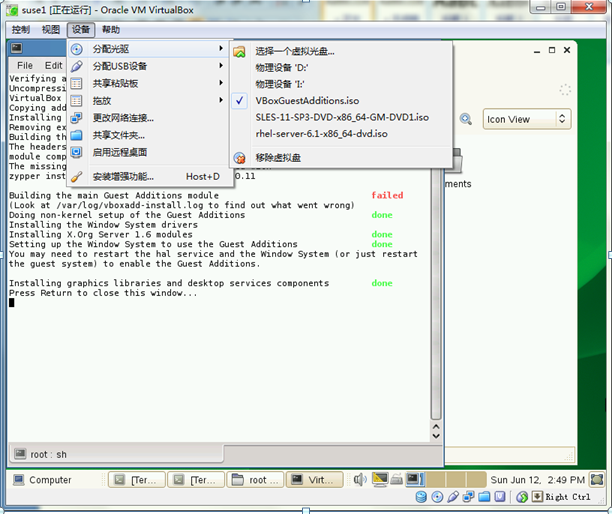Viewport: 612px width, 514px height.
Task: Click show-desktop icon right of the clock
Action: [597, 479]
